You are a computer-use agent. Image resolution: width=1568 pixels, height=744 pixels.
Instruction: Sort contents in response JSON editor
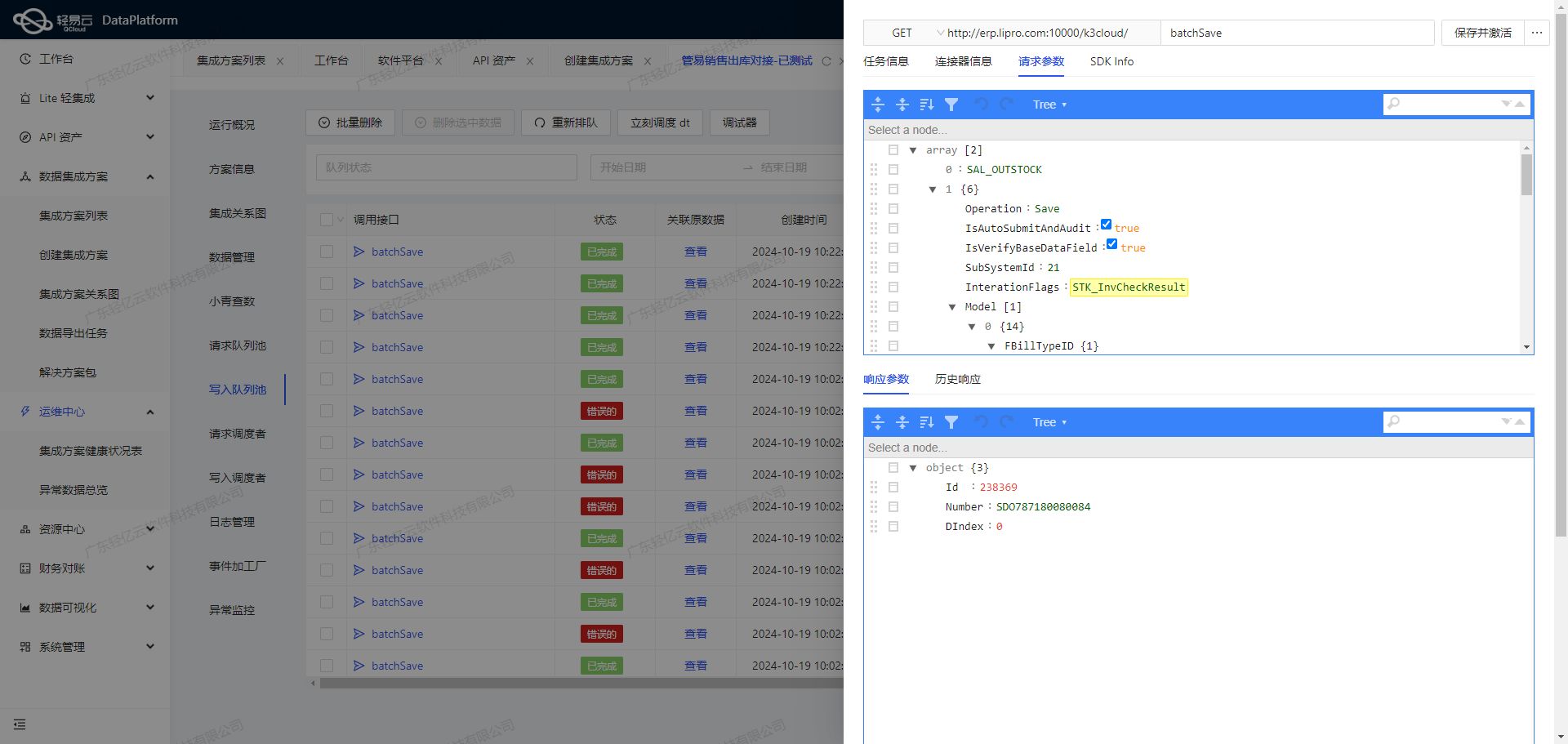coord(927,422)
